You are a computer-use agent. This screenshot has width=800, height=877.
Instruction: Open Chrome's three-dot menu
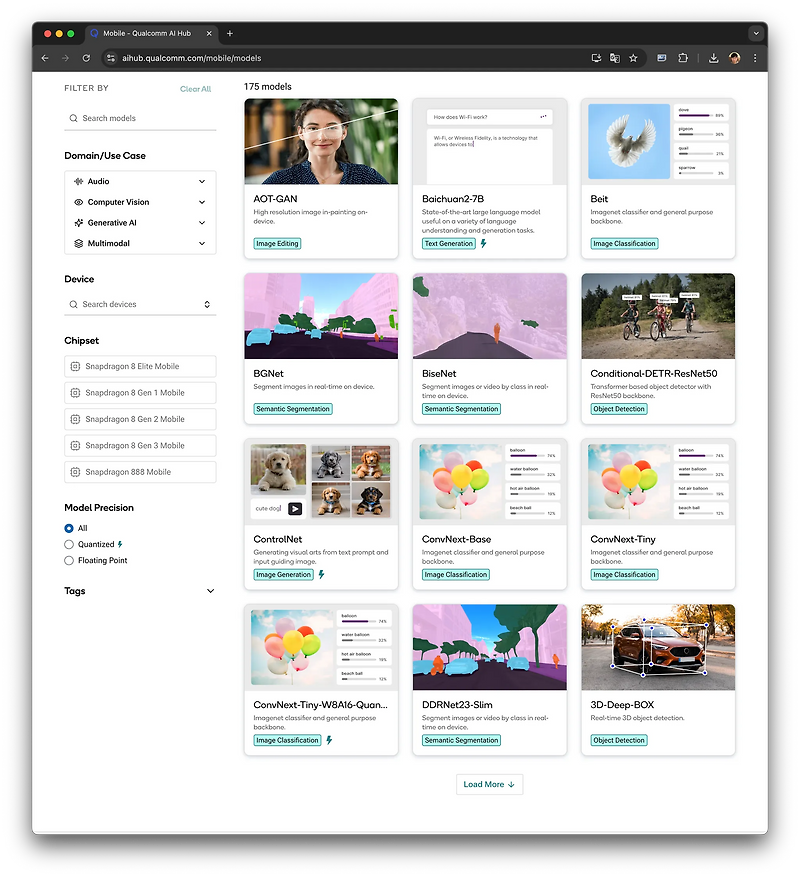click(756, 58)
